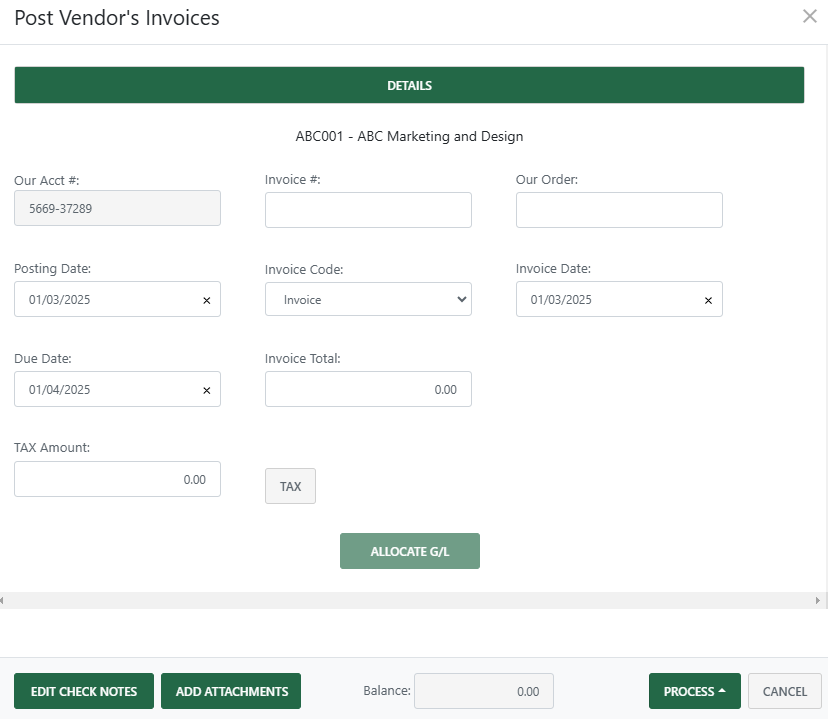Click the DETAILS section header
This screenshot has height=719, width=828.
click(x=409, y=85)
